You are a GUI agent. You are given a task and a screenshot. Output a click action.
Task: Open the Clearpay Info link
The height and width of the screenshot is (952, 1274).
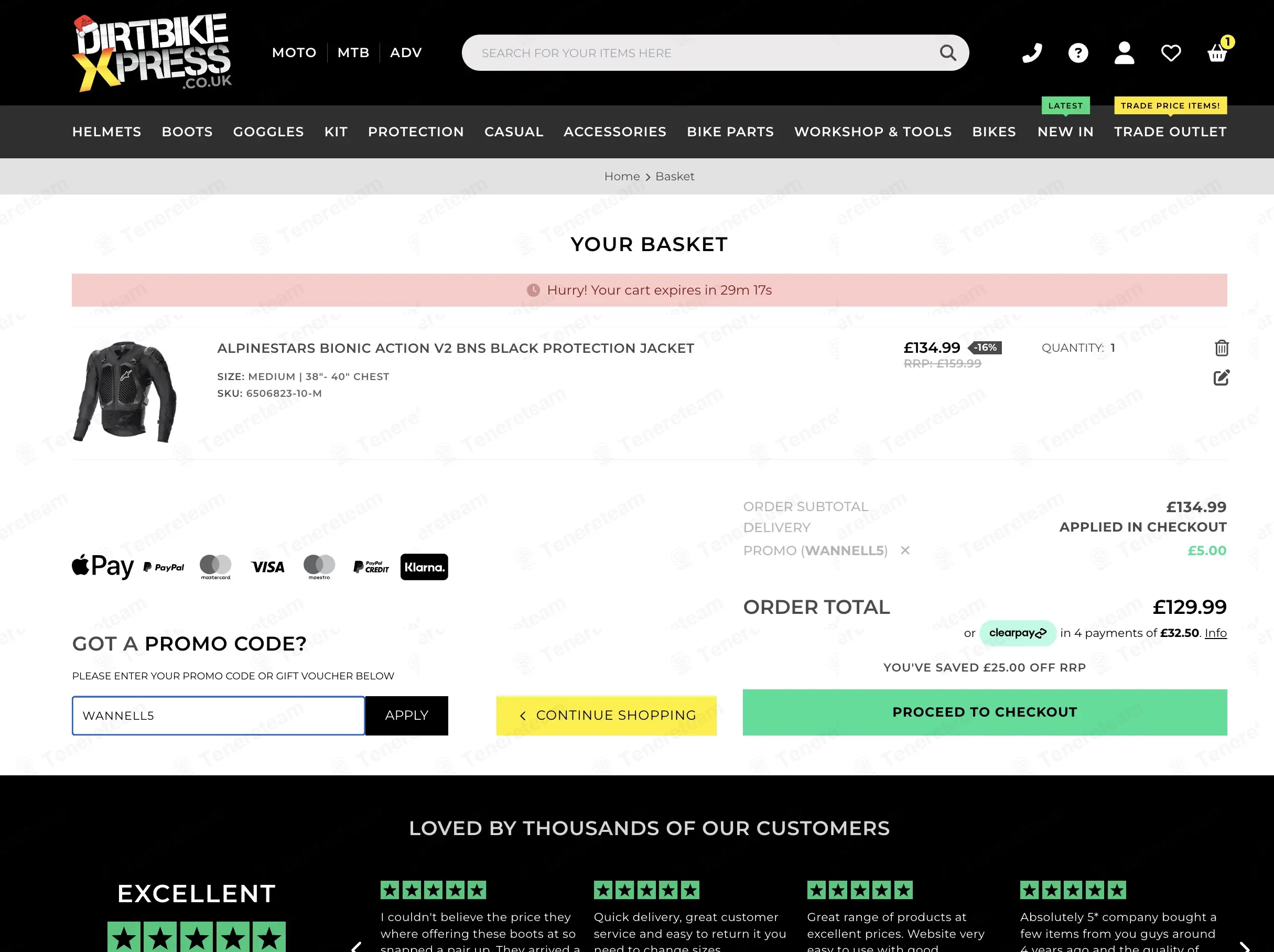point(1215,633)
